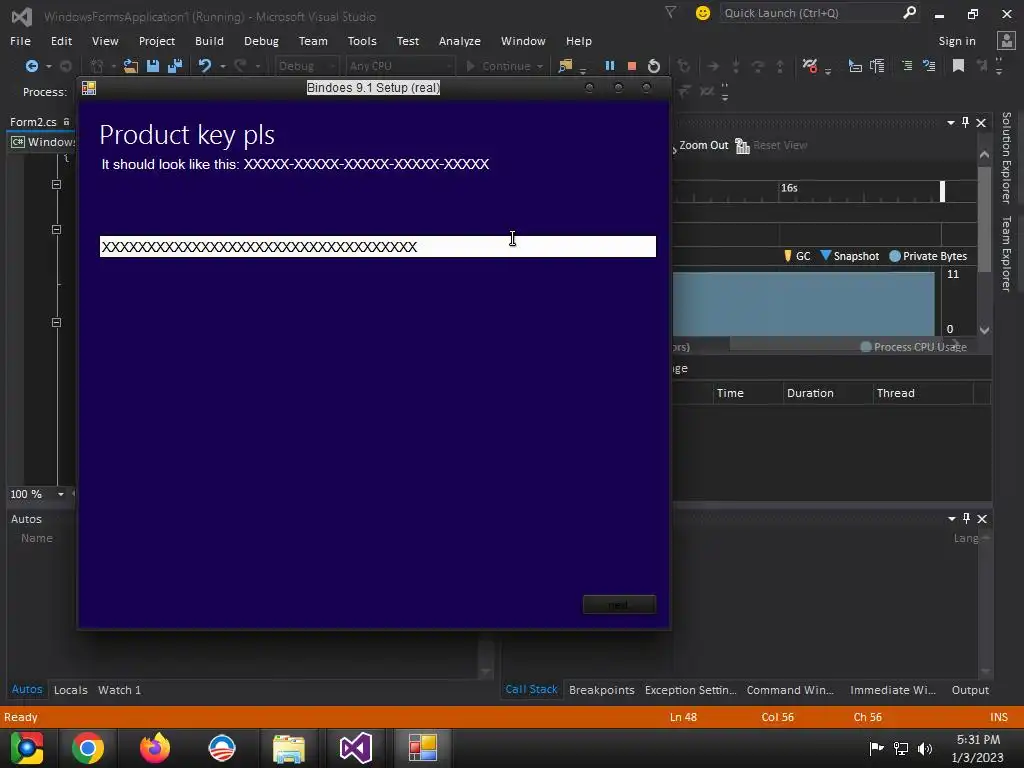This screenshot has height=768, width=1024.
Task: Open the Team Explorer side tab
Action: (1006, 253)
